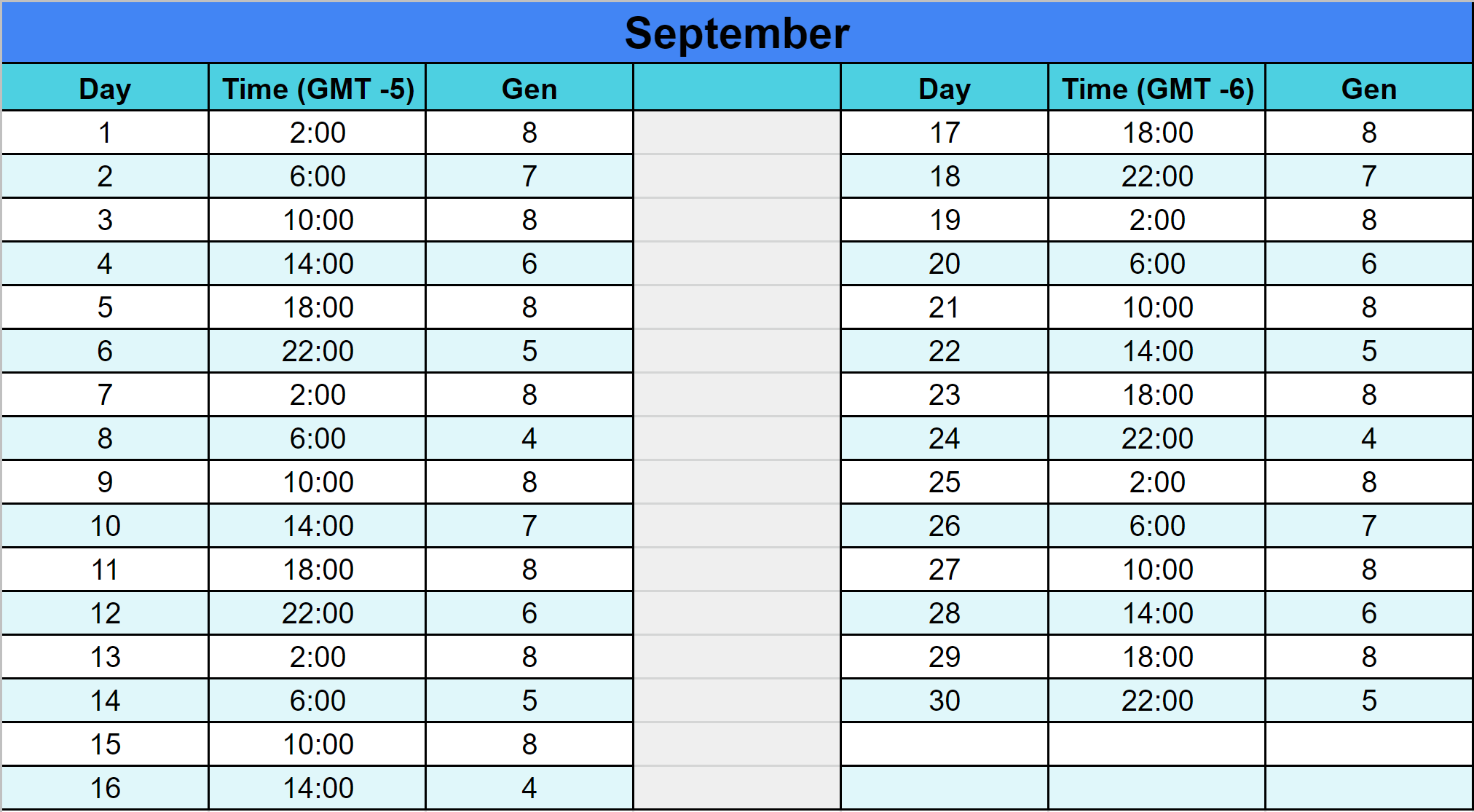Click the September title banner
Image resolution: width=1474 pixels, height=812 pixels.
[737, 33]
